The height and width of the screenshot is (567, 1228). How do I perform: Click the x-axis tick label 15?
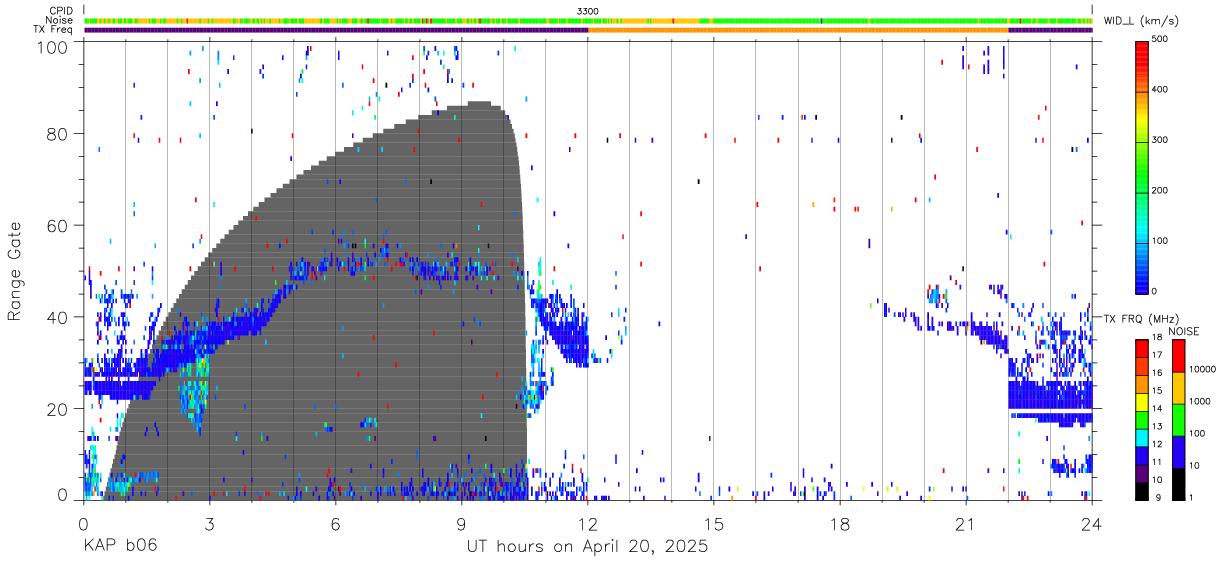[713, 524]
